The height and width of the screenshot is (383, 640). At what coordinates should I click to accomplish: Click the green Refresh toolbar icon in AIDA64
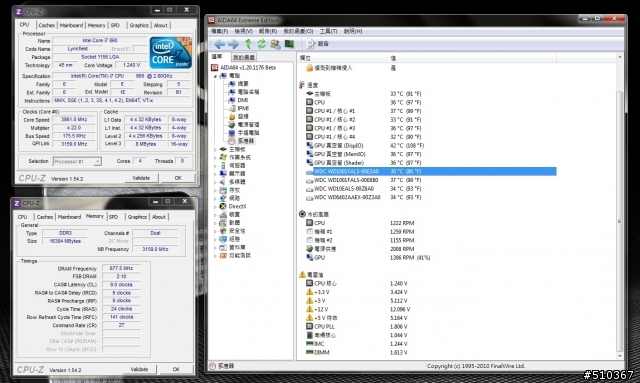point(262,44)
